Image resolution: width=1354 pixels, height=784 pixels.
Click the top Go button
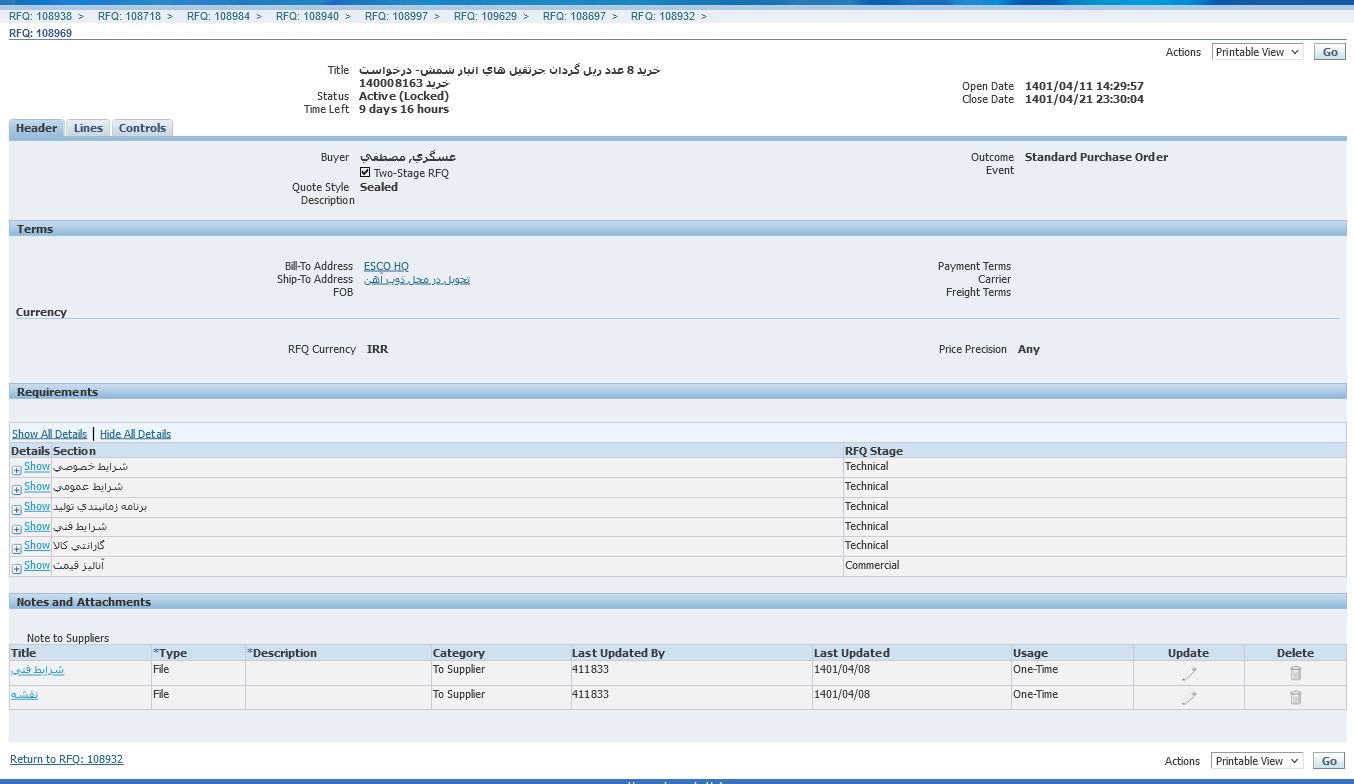[x=1329, y=52]
